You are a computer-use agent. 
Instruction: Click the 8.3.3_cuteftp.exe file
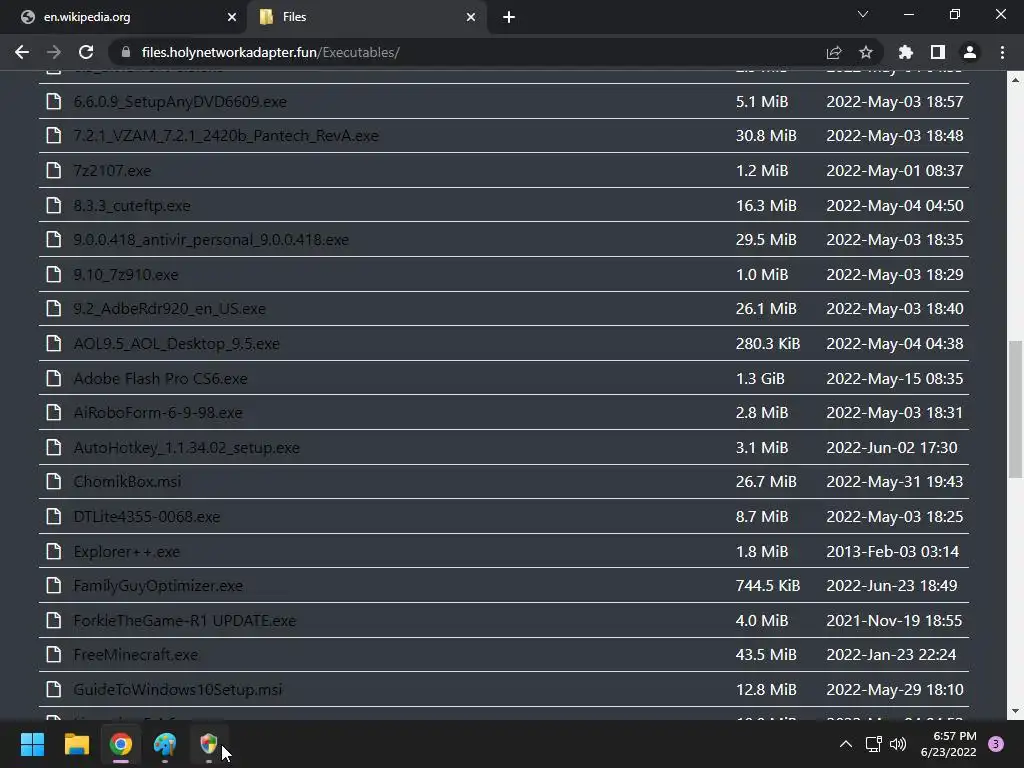(132, 205)
